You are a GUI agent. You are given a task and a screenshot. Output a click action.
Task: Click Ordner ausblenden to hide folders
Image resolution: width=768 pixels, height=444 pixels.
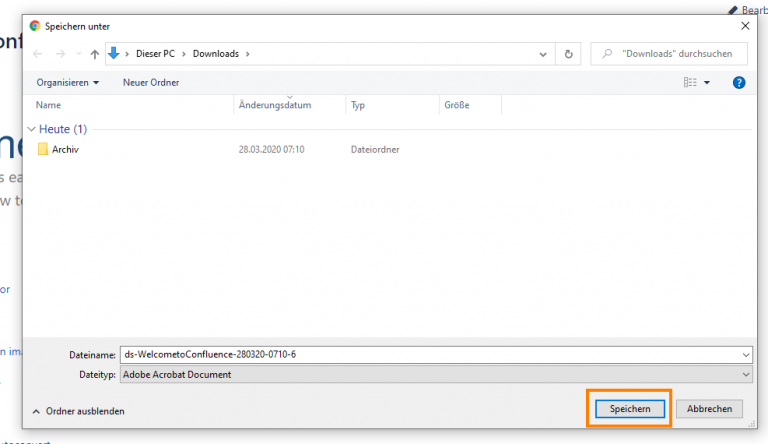coord(79,411)
